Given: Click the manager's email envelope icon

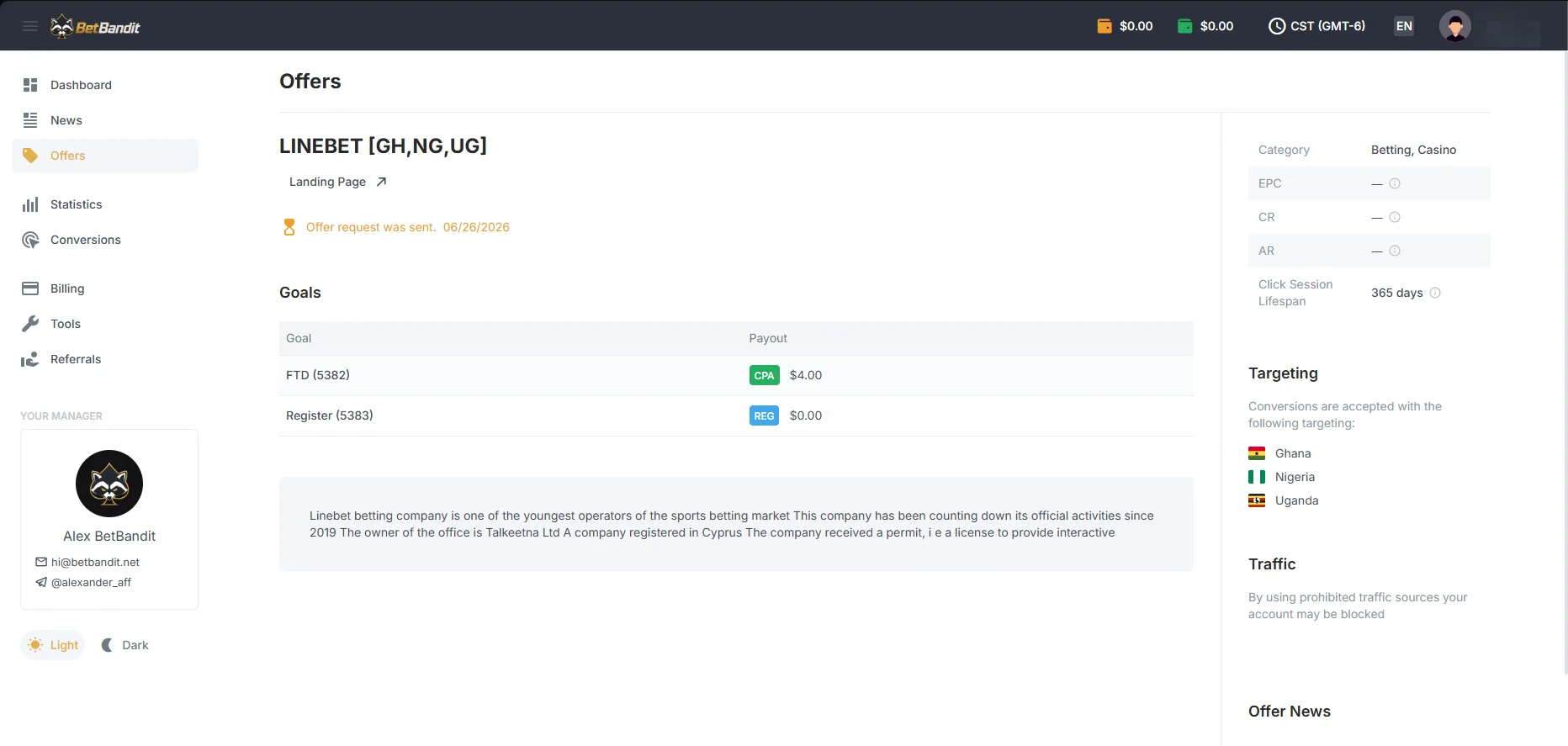Looking at the screenshot, I should pyautogui.click(x=41, y=562).
